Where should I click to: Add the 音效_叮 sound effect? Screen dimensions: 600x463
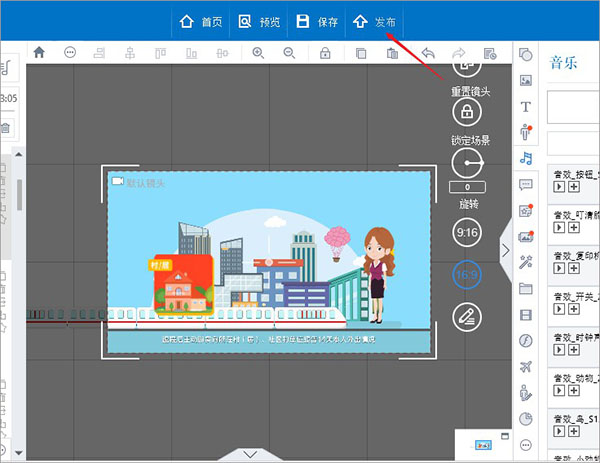point(574,228)
